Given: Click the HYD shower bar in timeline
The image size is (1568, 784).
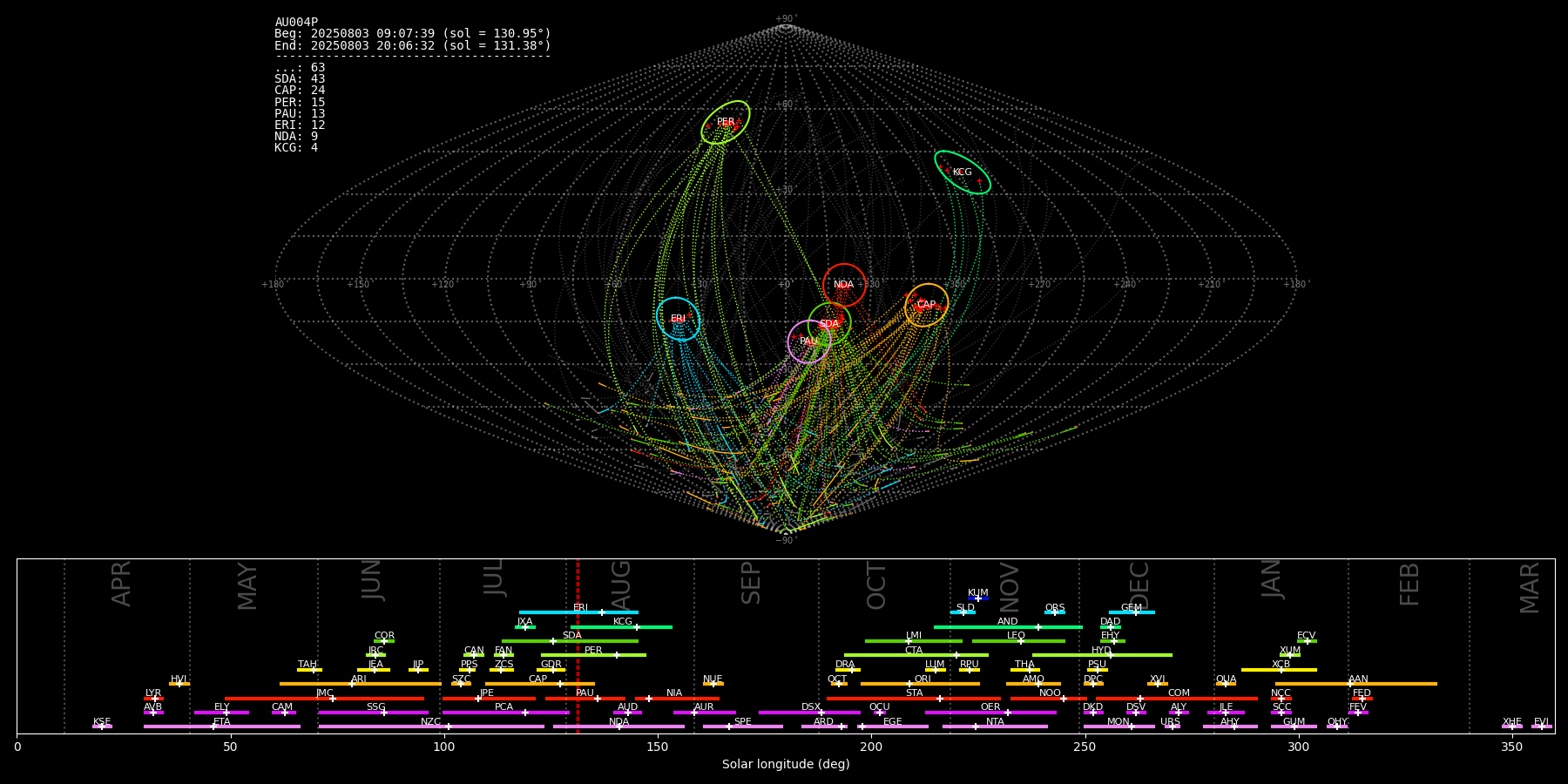Looking at the screenshot, I should [1102, 655].
